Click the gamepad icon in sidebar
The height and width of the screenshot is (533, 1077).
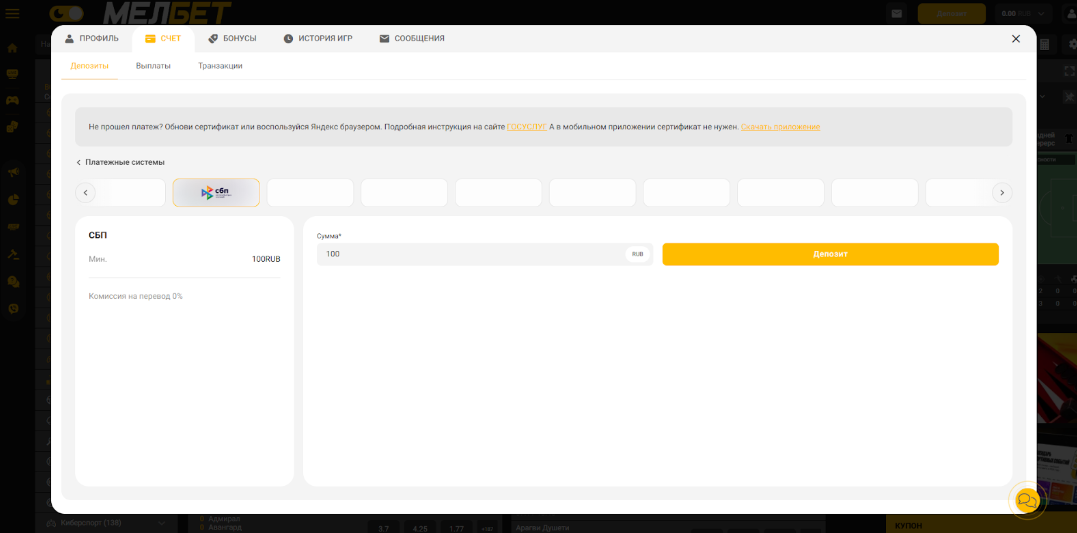point(13,100)
